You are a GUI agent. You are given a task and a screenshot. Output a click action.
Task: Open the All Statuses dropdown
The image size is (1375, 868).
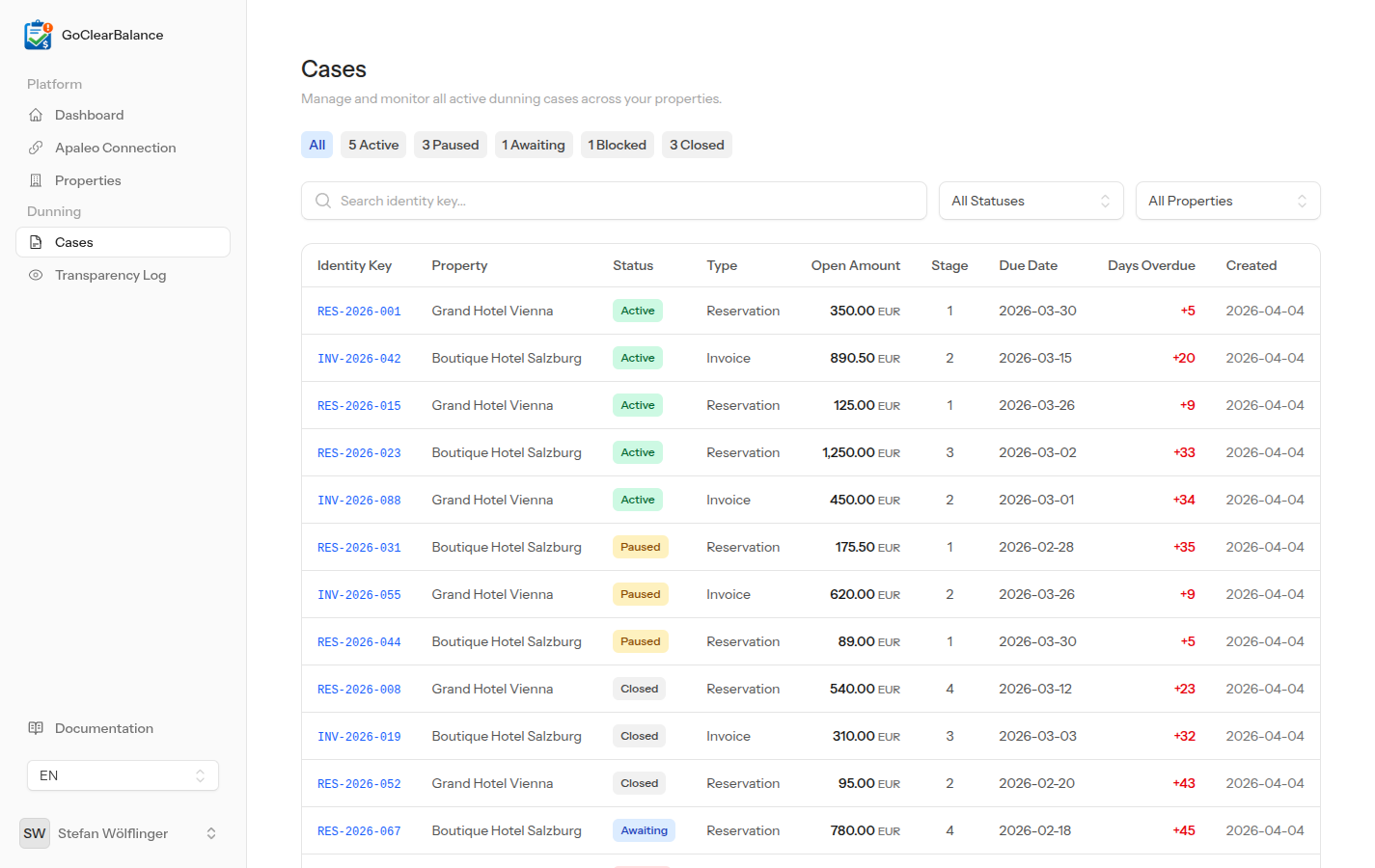1031,201
